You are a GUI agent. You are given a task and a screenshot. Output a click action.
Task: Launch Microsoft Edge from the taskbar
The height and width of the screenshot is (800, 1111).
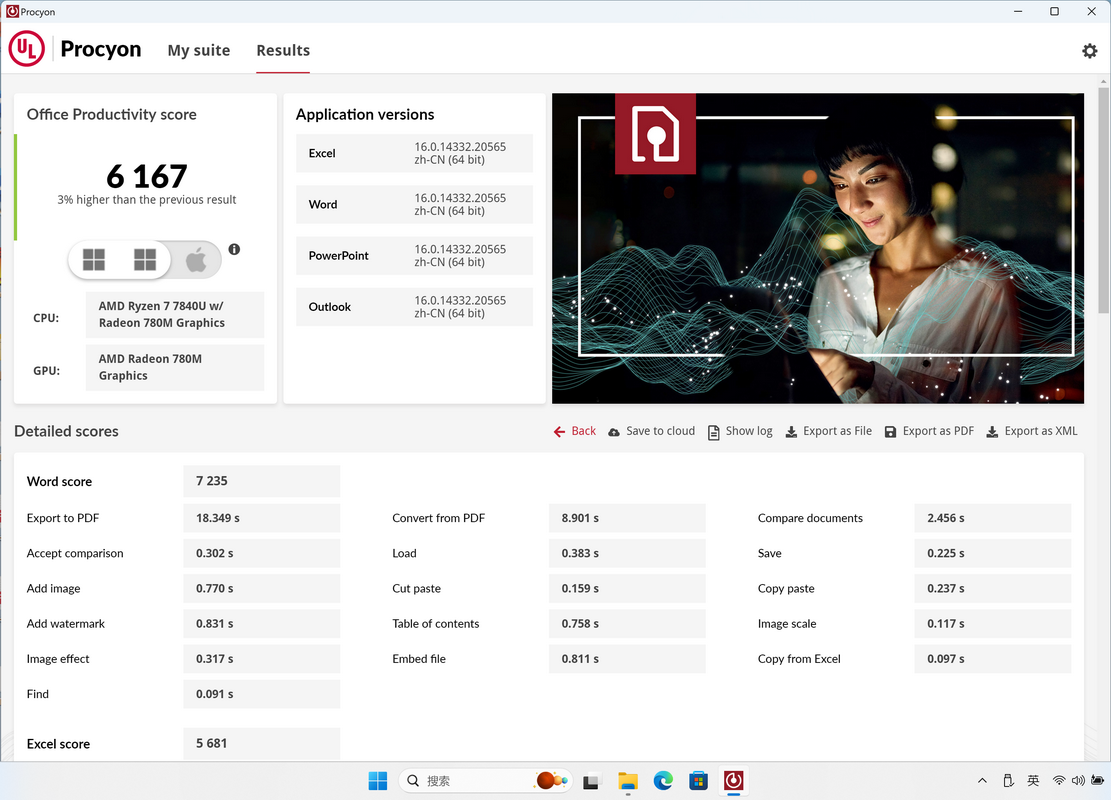coord(663,781)
